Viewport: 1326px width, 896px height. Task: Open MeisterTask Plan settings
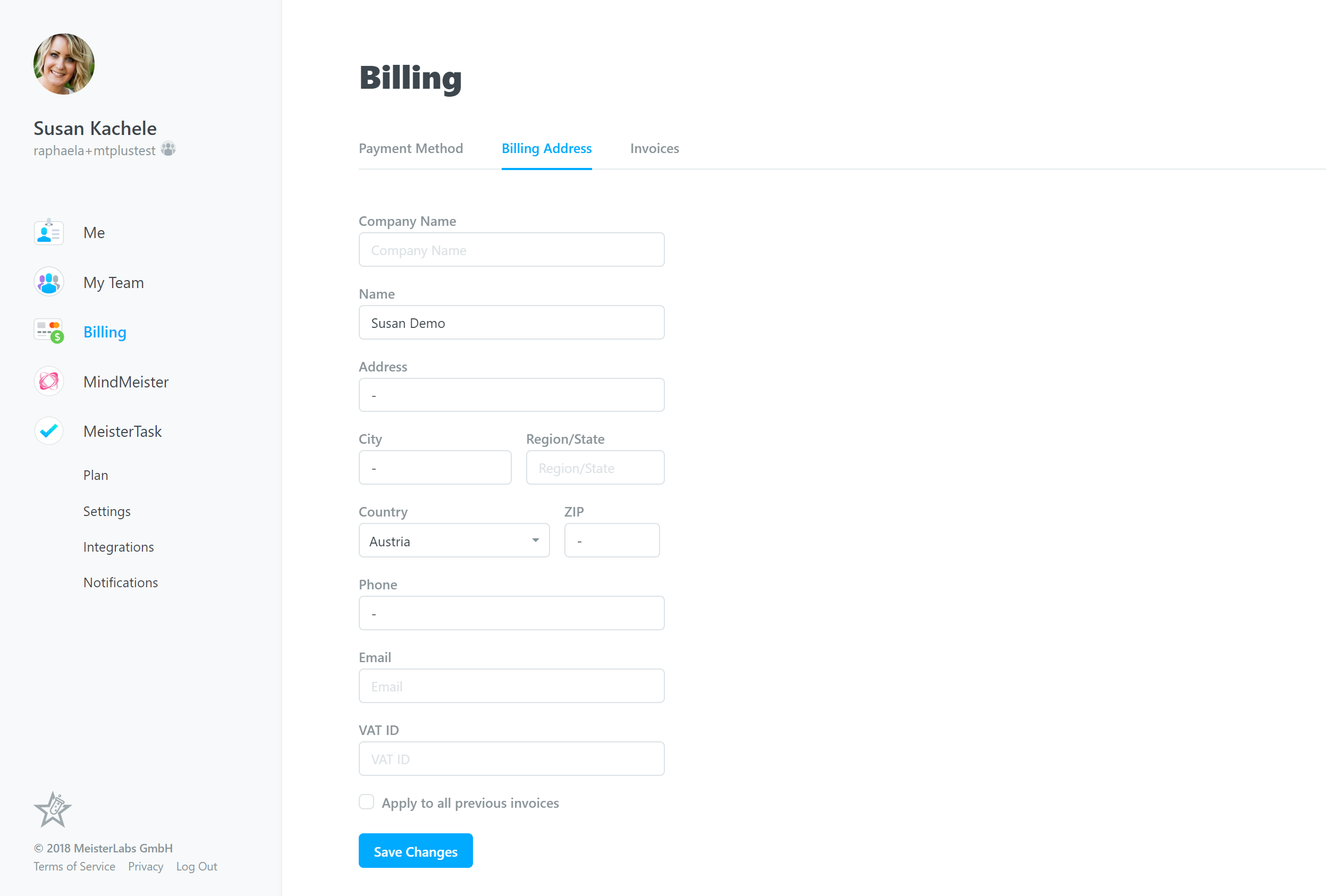[96, 475]
